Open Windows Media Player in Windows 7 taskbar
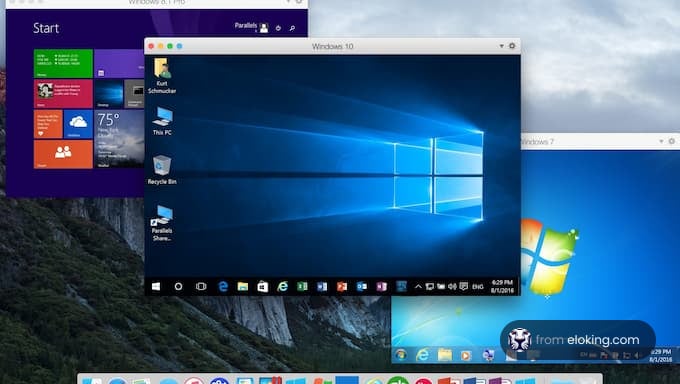 pos(466,355)
